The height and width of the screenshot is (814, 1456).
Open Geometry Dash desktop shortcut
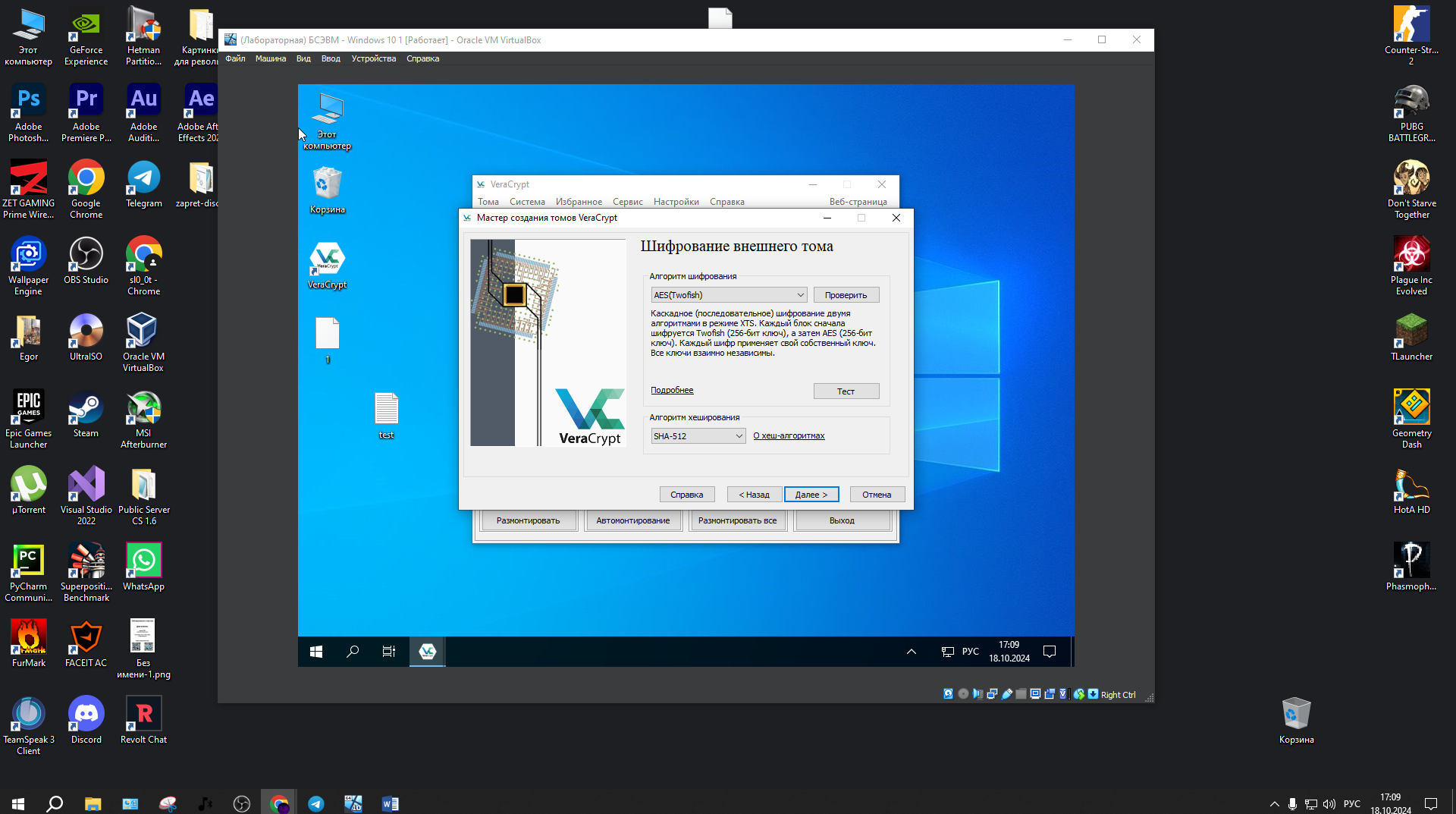pyautogui.click(x=1411, y=419)
